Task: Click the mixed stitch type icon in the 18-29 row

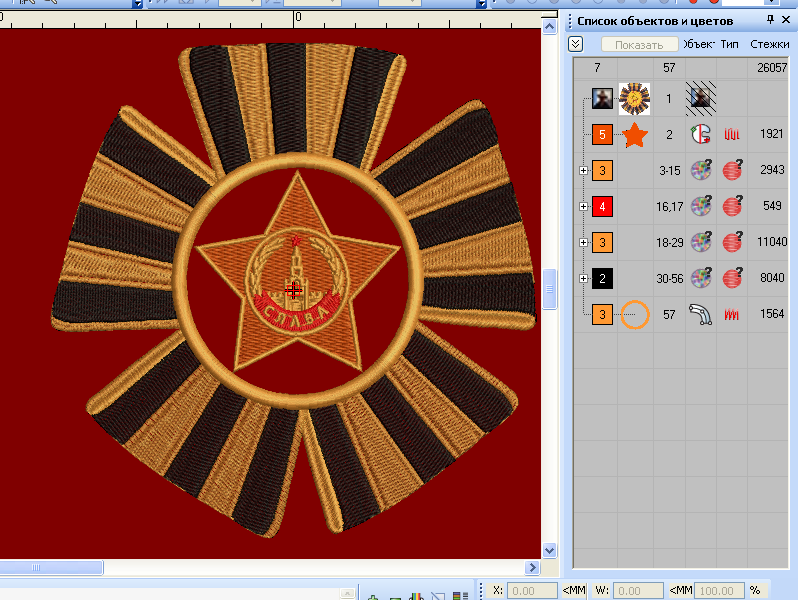Action: point(732,242)
